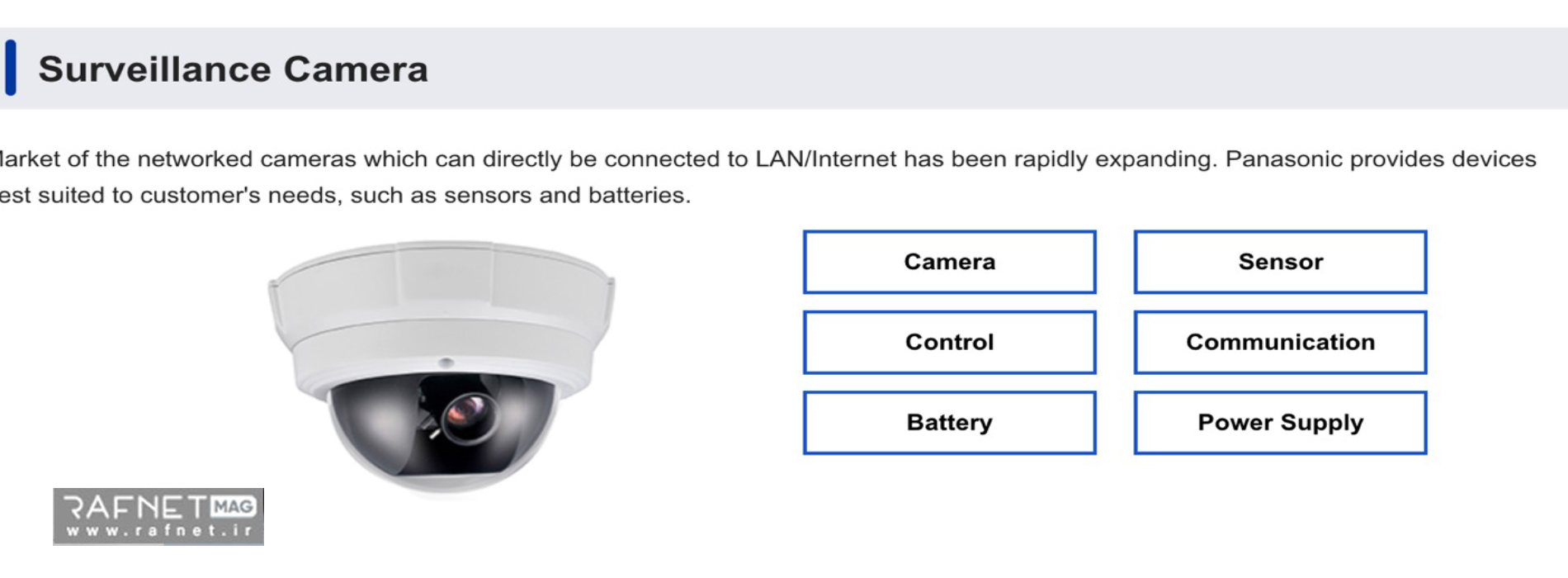
Task: Choose the Battery button
Action: [949, 423]
